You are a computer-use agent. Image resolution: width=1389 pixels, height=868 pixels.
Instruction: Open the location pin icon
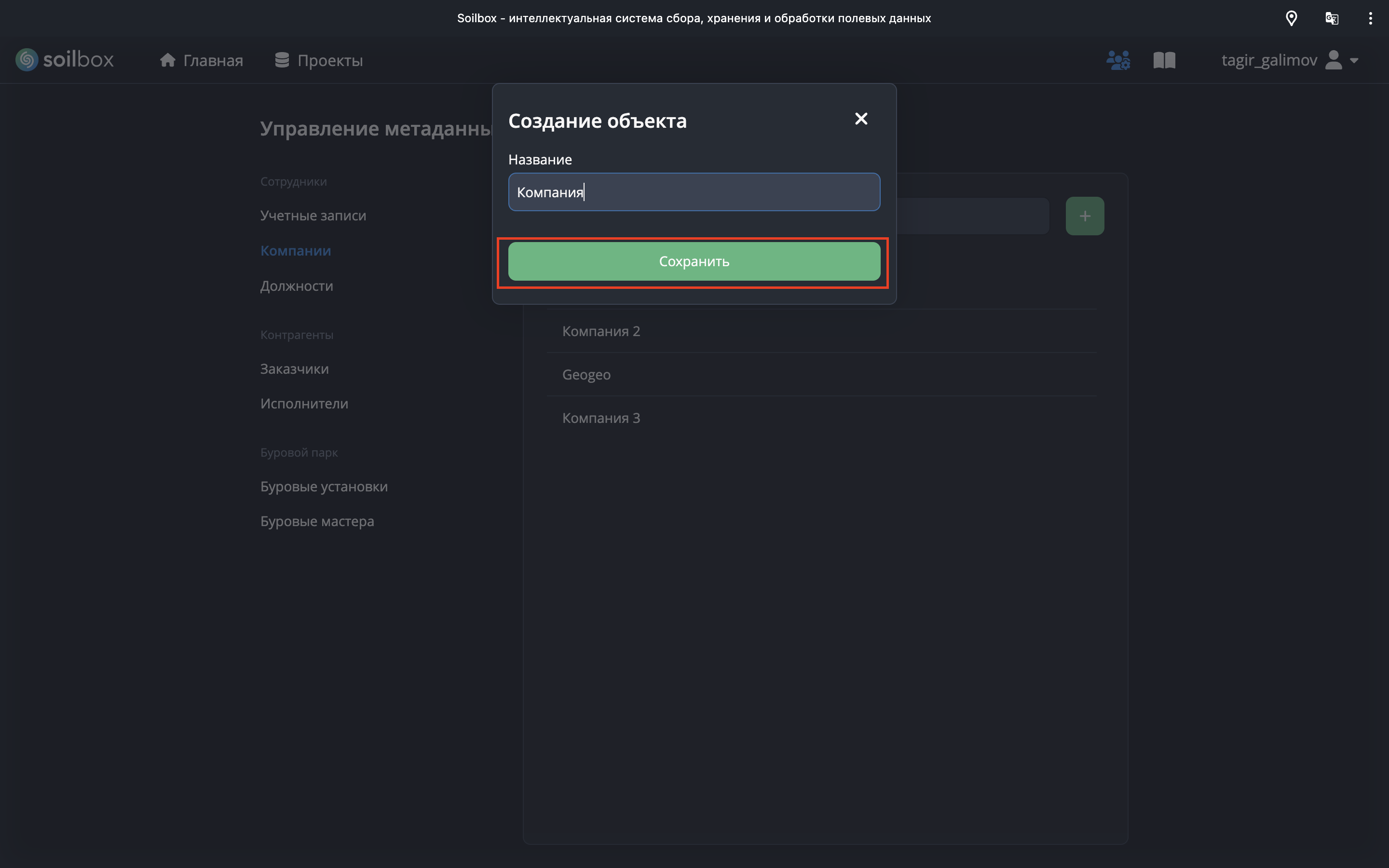click(1291, 18)
